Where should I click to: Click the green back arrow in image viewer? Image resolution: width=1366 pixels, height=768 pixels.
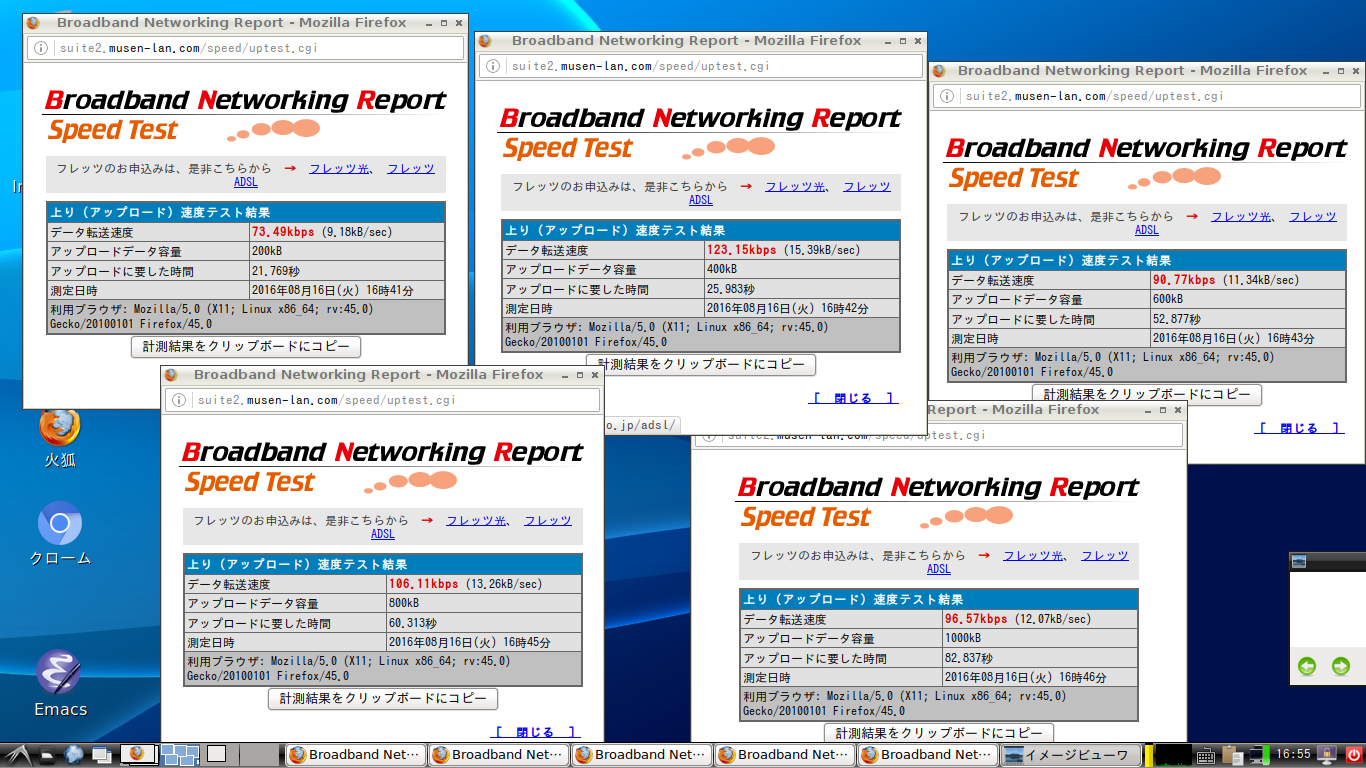coord(1307,666)
